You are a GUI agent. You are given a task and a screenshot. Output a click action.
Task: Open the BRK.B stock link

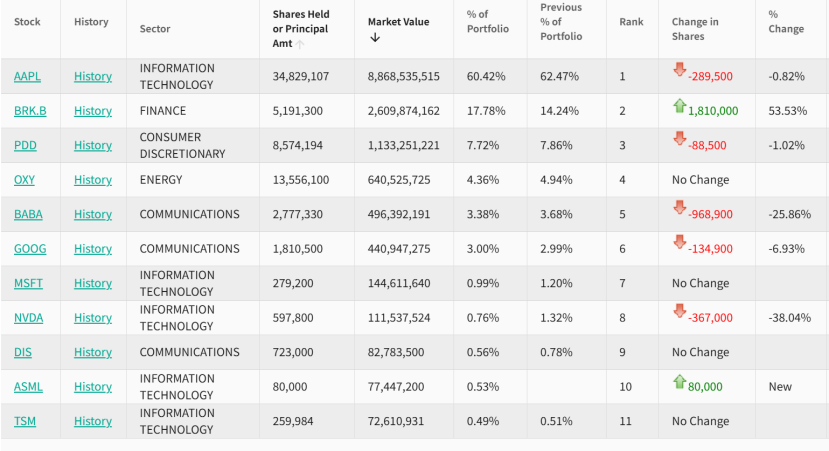(30, 111)
